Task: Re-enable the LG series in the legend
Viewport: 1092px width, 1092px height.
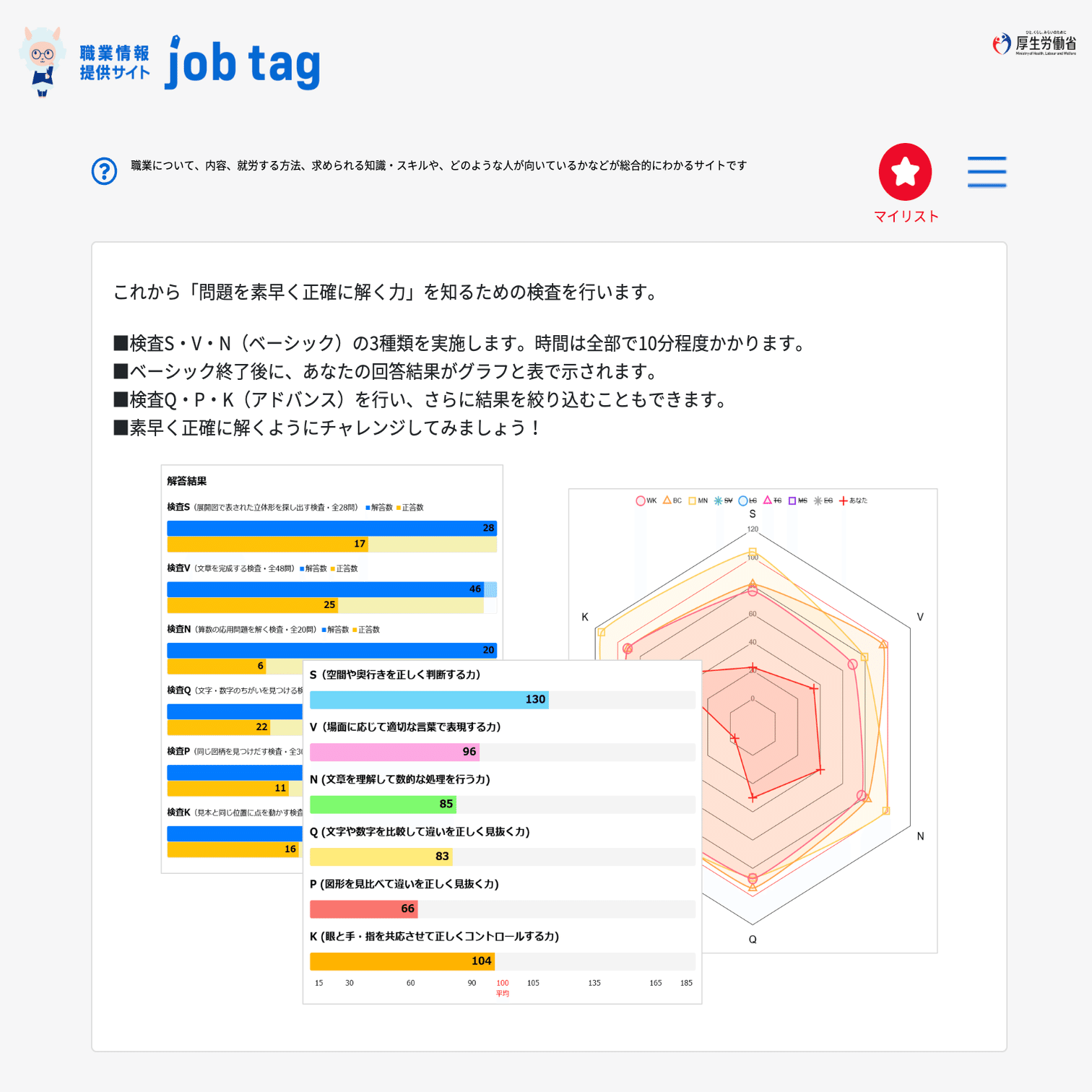Action: coord(748,500)
